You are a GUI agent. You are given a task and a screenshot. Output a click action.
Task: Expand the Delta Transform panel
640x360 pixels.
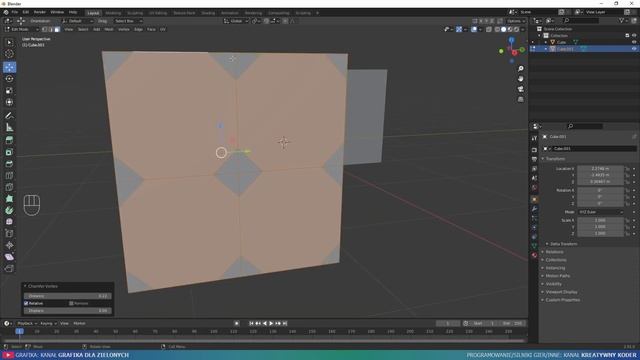tap(563, 244)
